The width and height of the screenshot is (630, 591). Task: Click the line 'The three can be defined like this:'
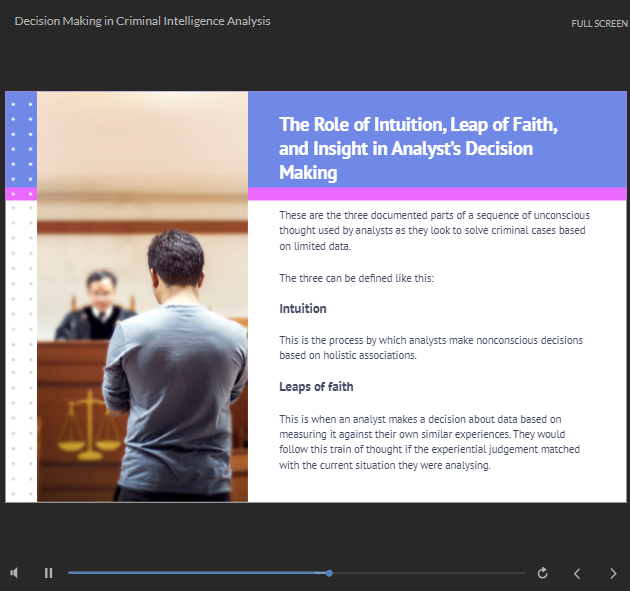356,278
